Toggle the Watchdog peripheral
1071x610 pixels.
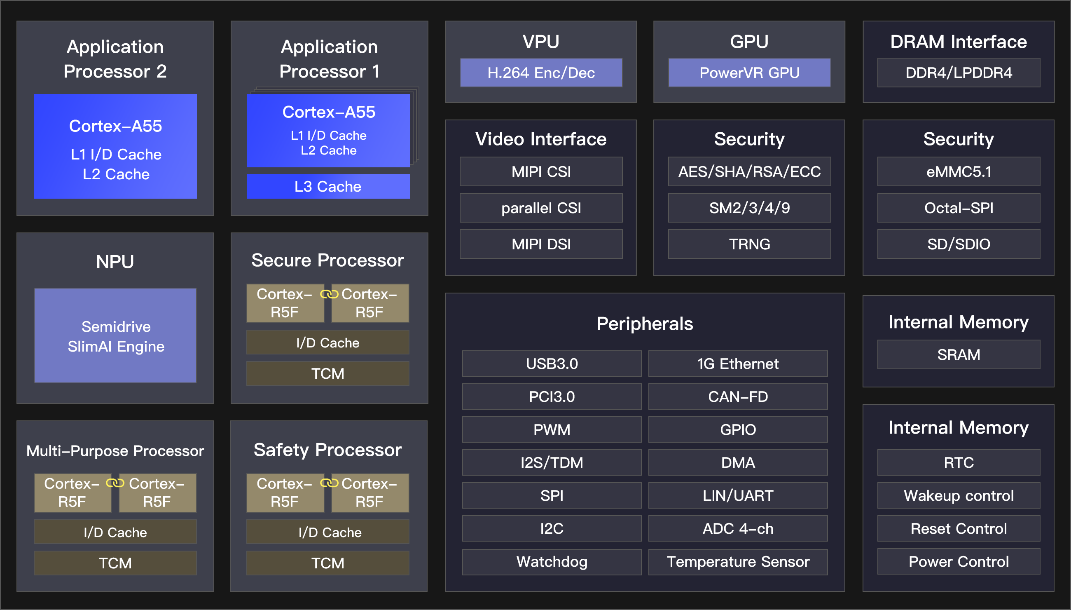click(x=551, y=562)
